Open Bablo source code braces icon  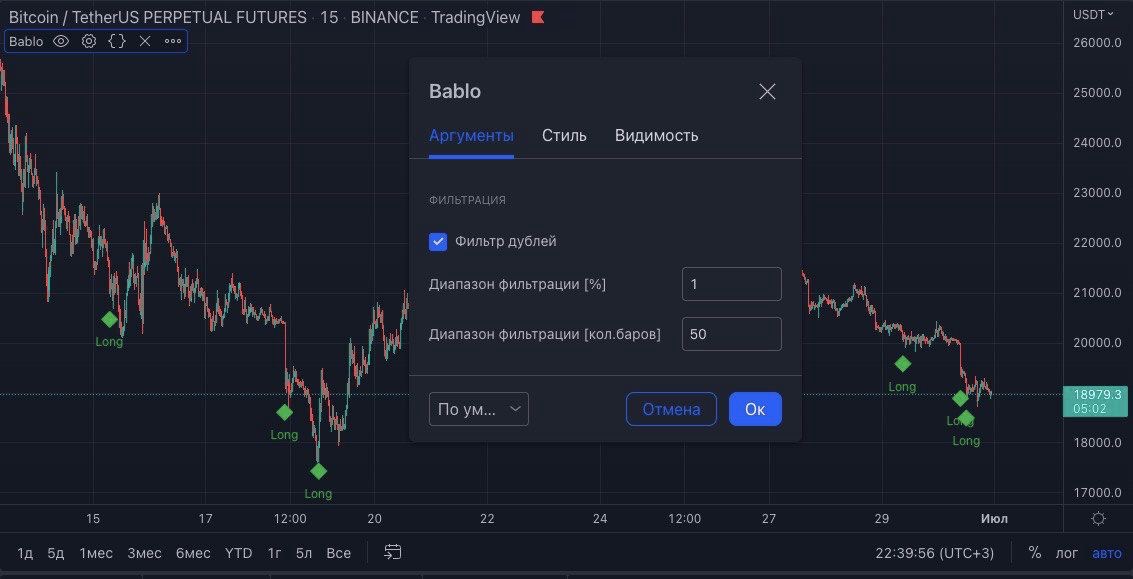point(117,41)
